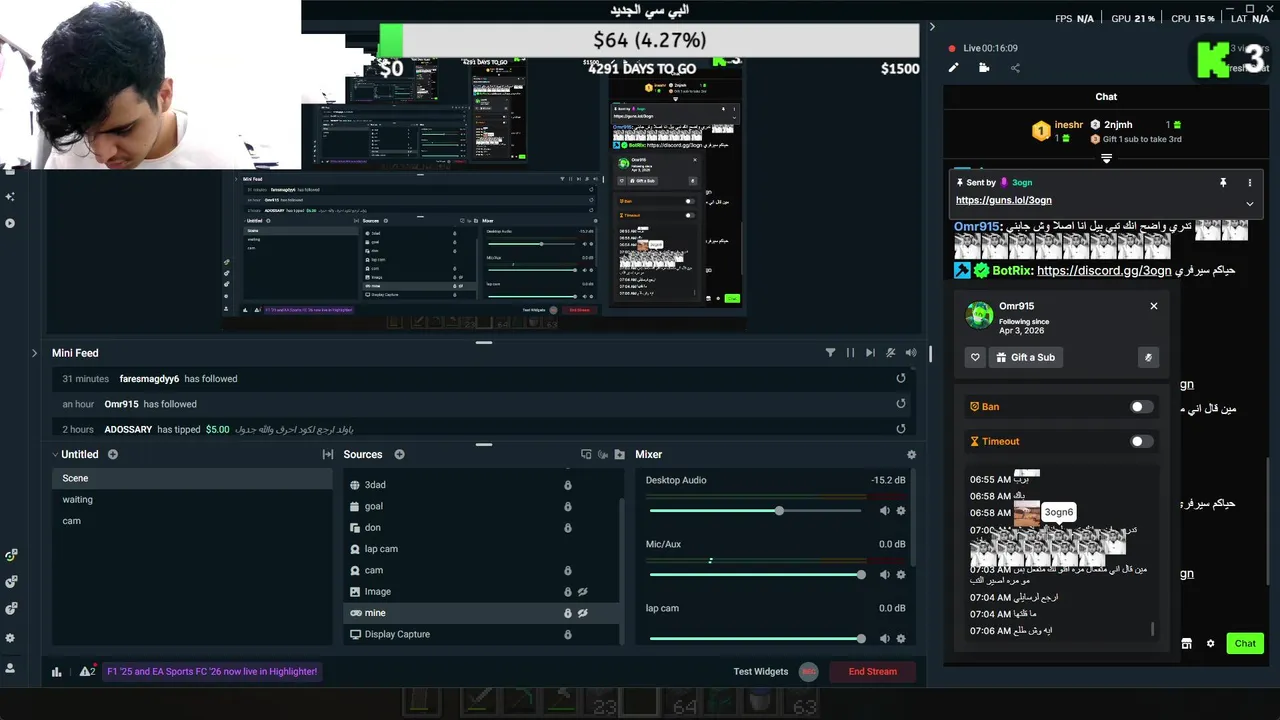Add a new scene with the plus icon
1280x720 pixels.
[x=113, y=454]
